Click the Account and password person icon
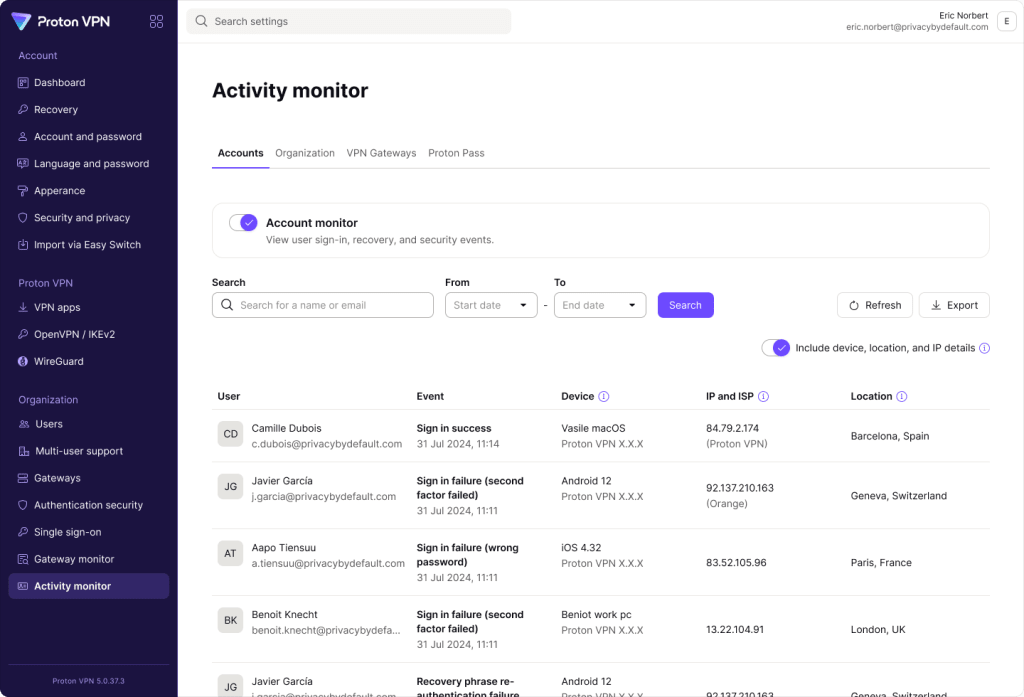 pyautogui.click(x=23, y=137)
